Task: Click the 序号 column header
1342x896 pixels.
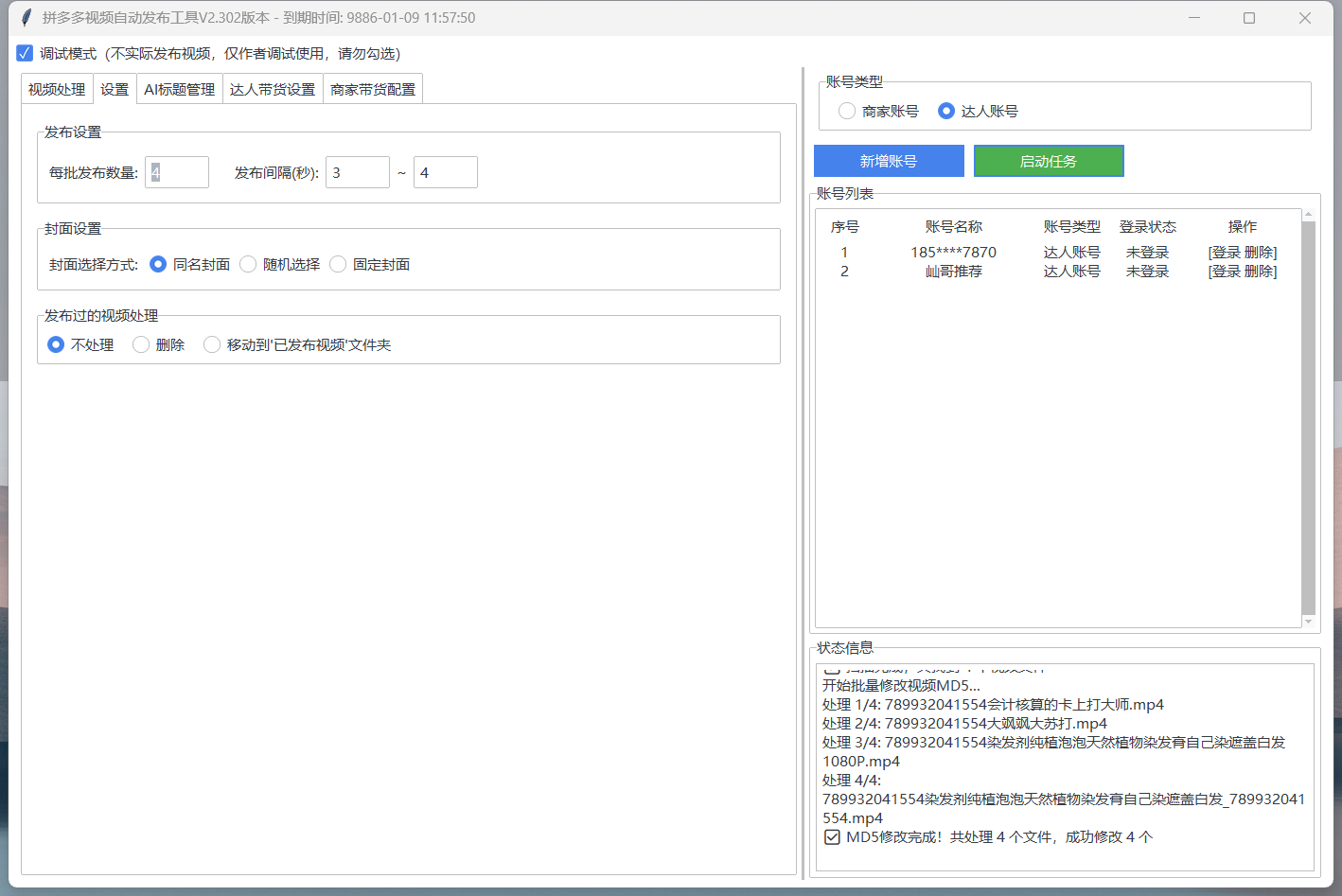Action: (x=845, y=227)
